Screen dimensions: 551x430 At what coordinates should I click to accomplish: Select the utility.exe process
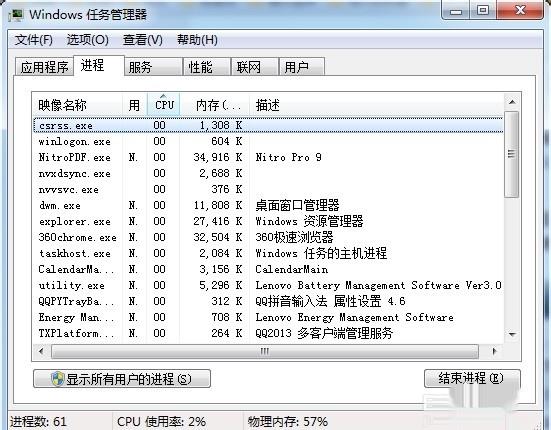click(x=268, y=285)
